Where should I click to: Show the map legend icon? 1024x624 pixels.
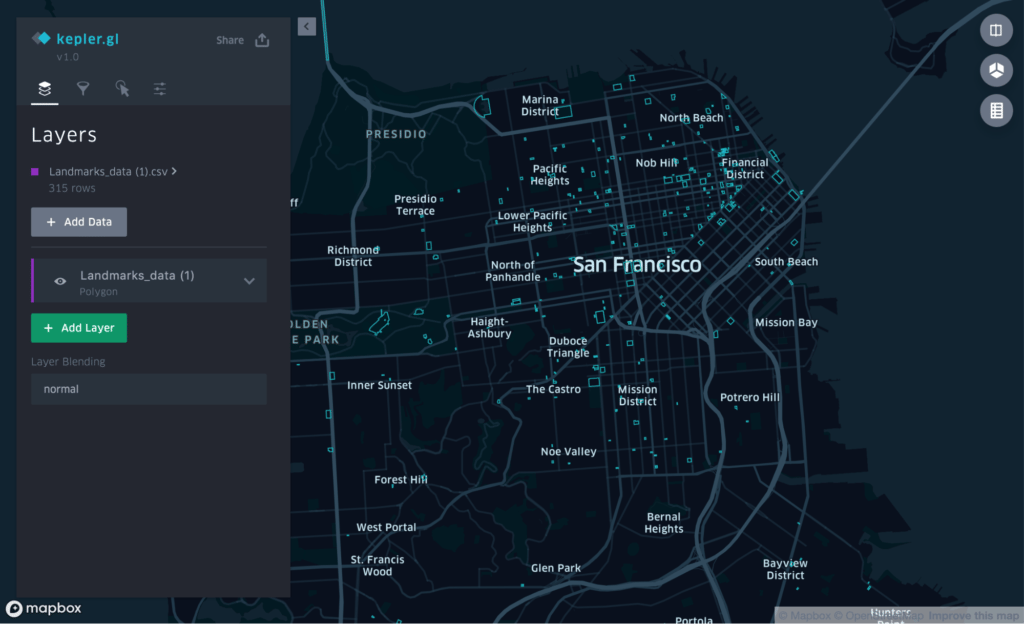coord(996,110)
